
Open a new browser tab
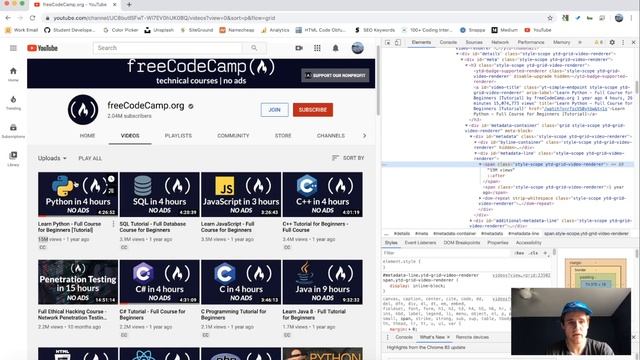pos(129,4)
